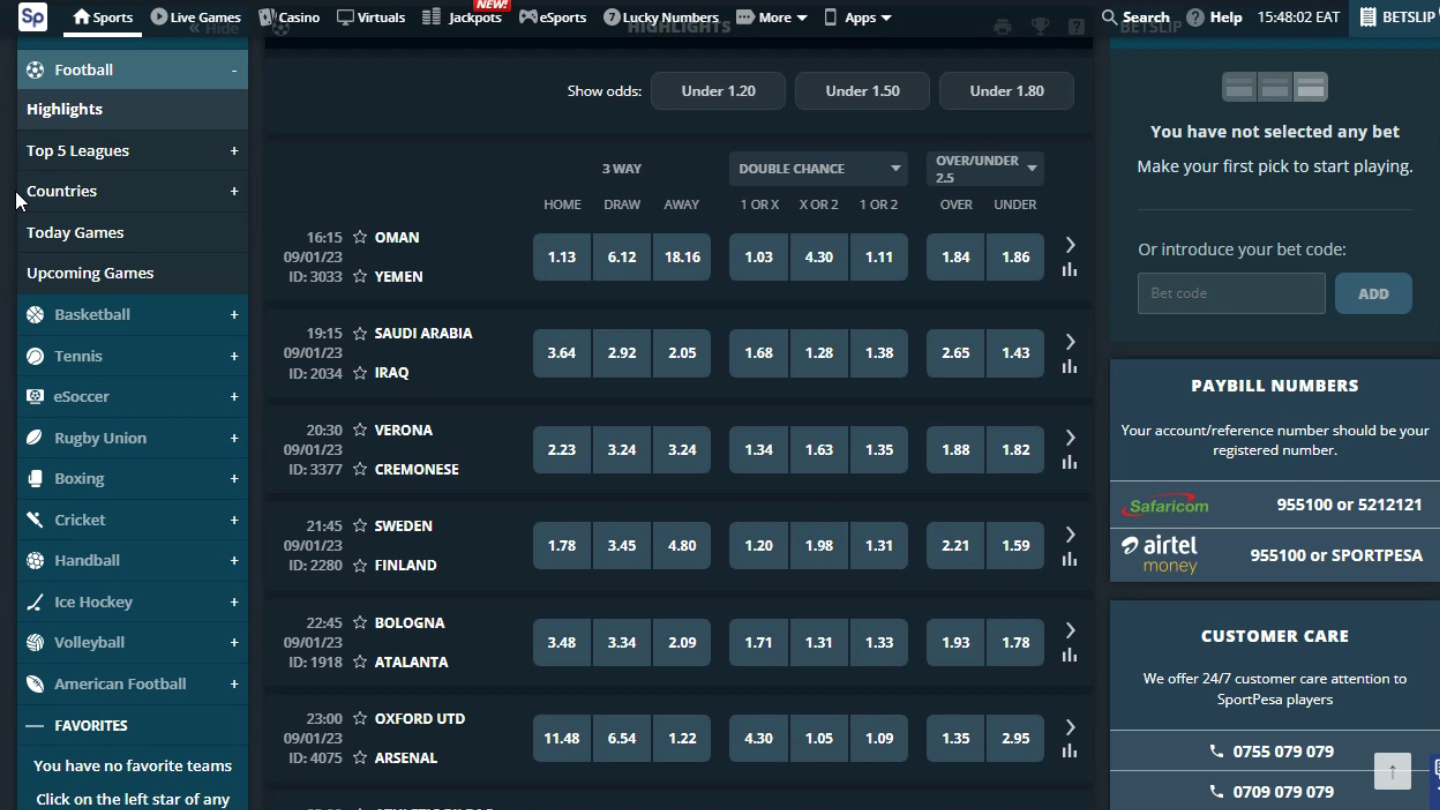Open Help from the top bar
The image size is (1440, 810).
(x=1214, y=17)
